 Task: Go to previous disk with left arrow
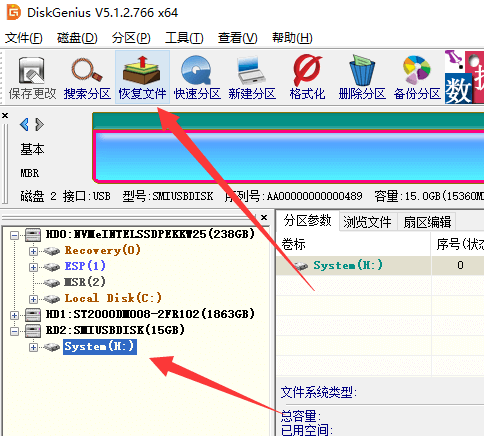24,125
